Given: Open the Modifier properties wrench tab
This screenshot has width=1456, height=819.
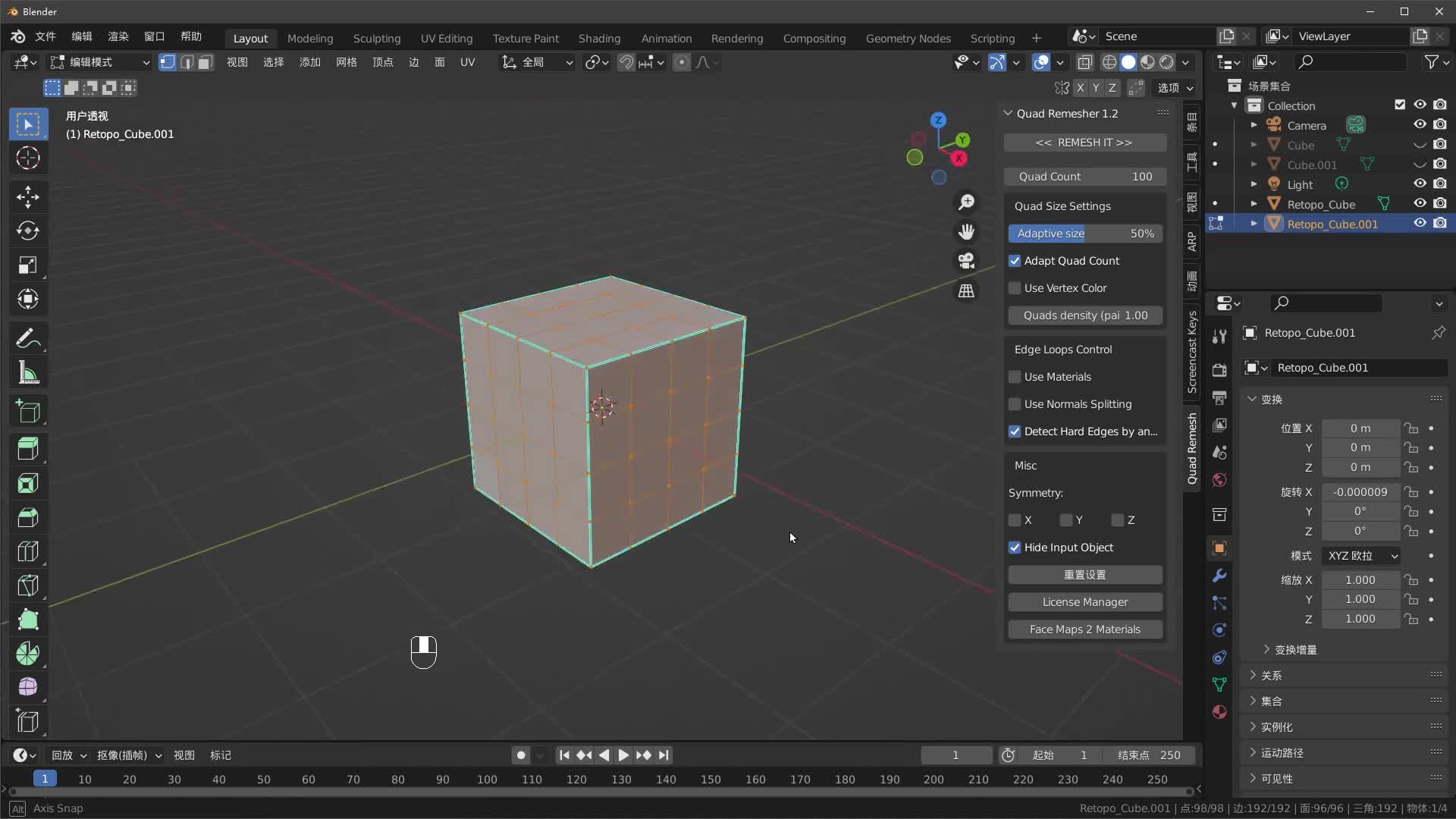Looking at the screenshot, I should [x=1219, y=576].
